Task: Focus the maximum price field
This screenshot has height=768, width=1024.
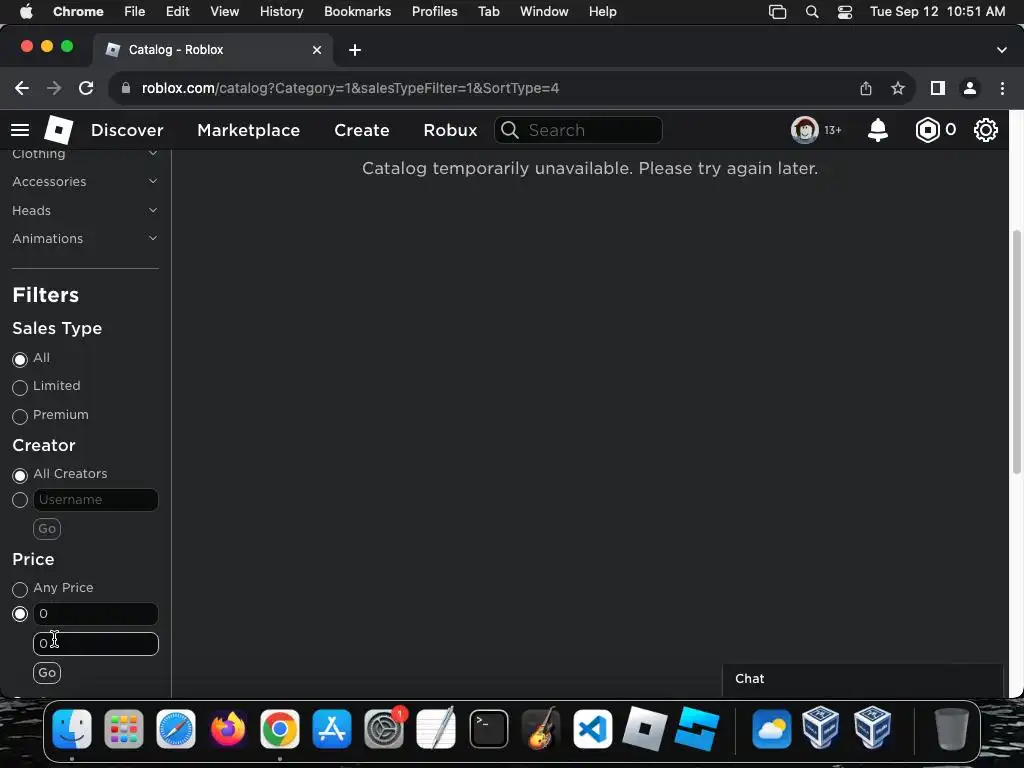Action: click(x=95, y=644)
